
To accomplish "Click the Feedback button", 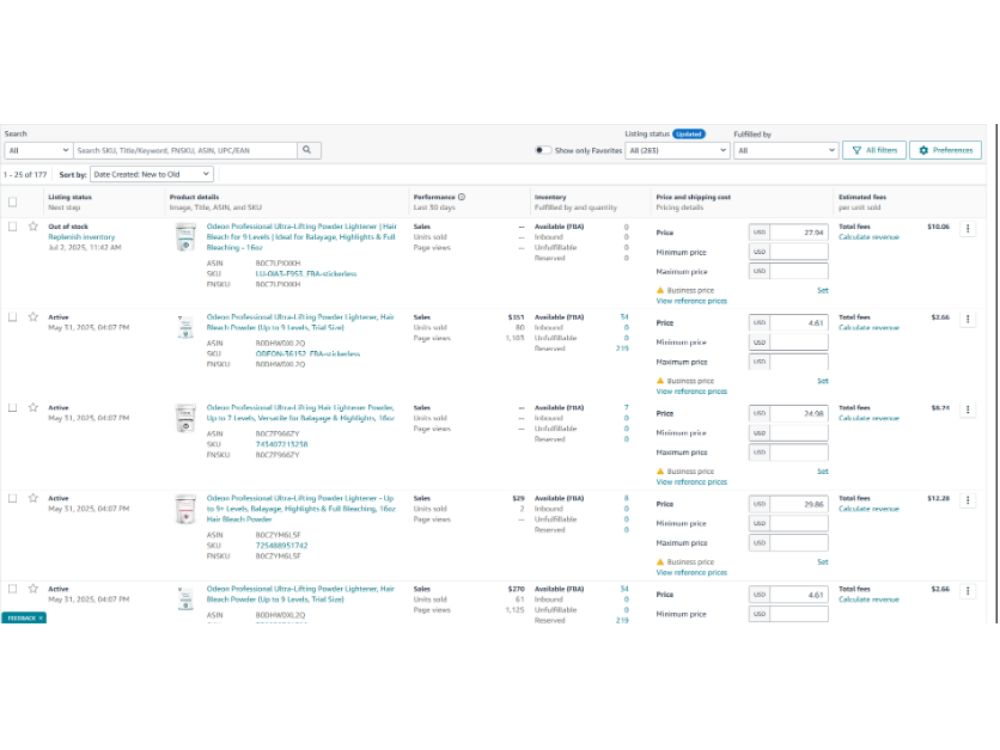I will 24,618.
